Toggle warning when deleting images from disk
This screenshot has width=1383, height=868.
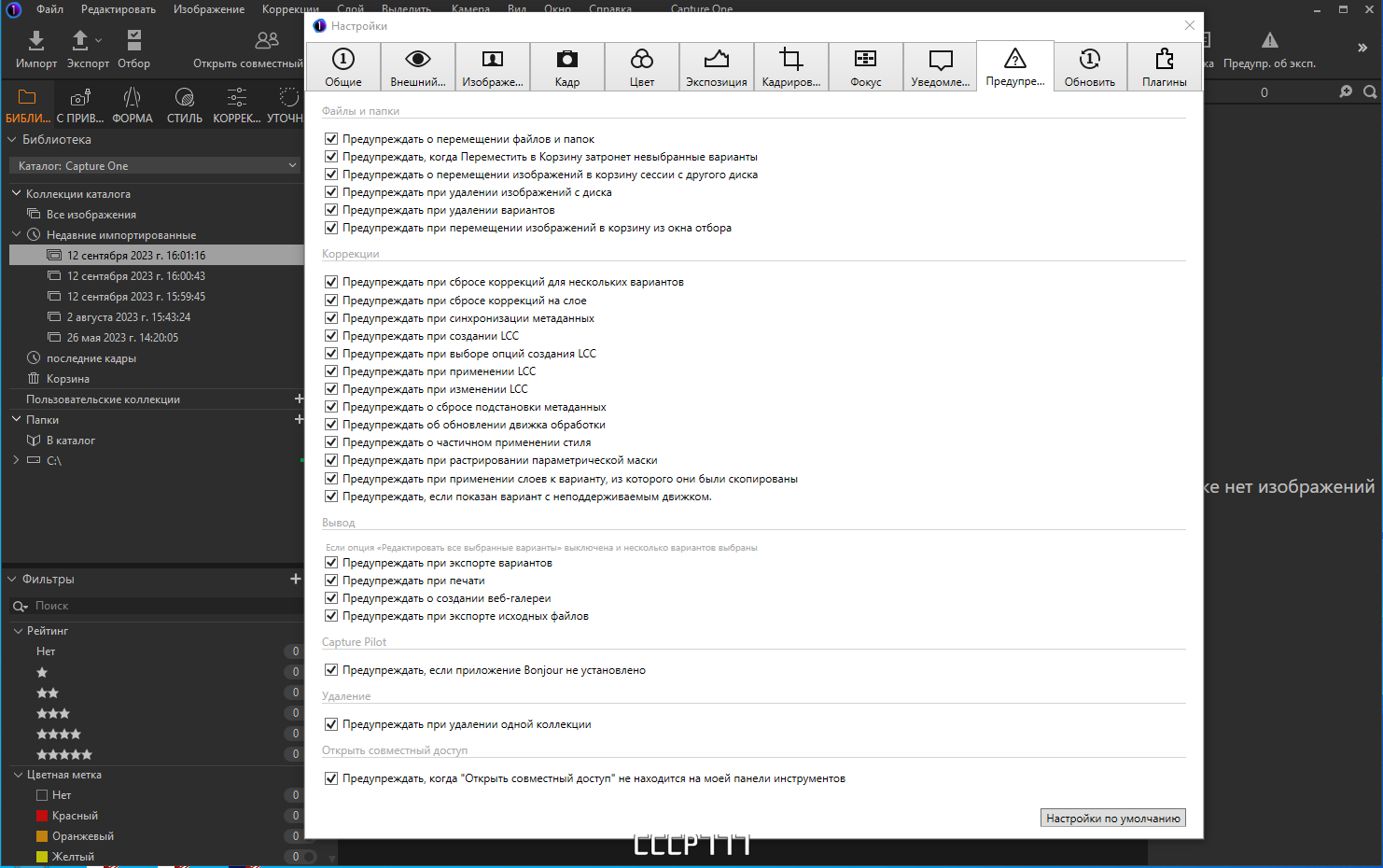(x=331, y=191)
